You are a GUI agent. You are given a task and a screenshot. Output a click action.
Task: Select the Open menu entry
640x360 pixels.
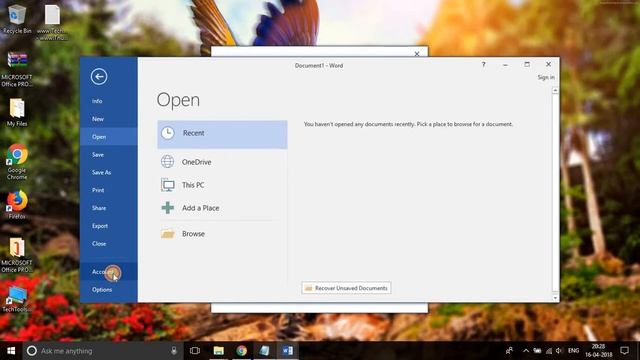click(x=109, y=137)
